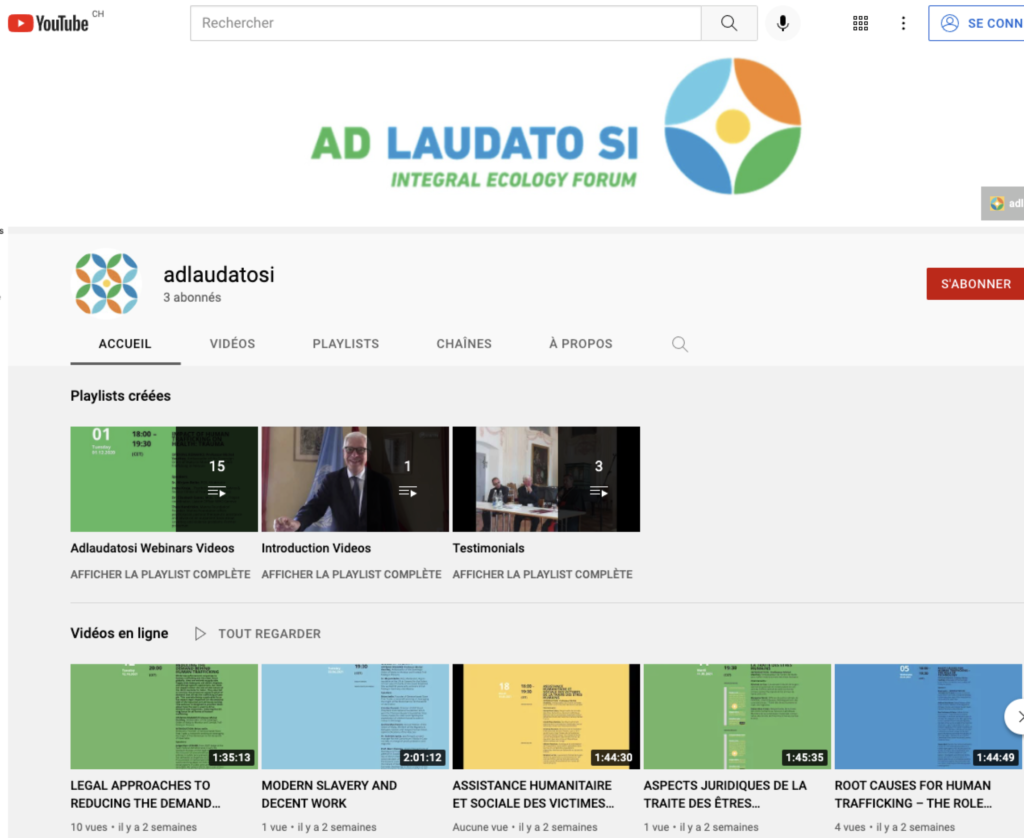
Task: Go to the CHAÎNES tab
Action: click(x=464, y=344)
